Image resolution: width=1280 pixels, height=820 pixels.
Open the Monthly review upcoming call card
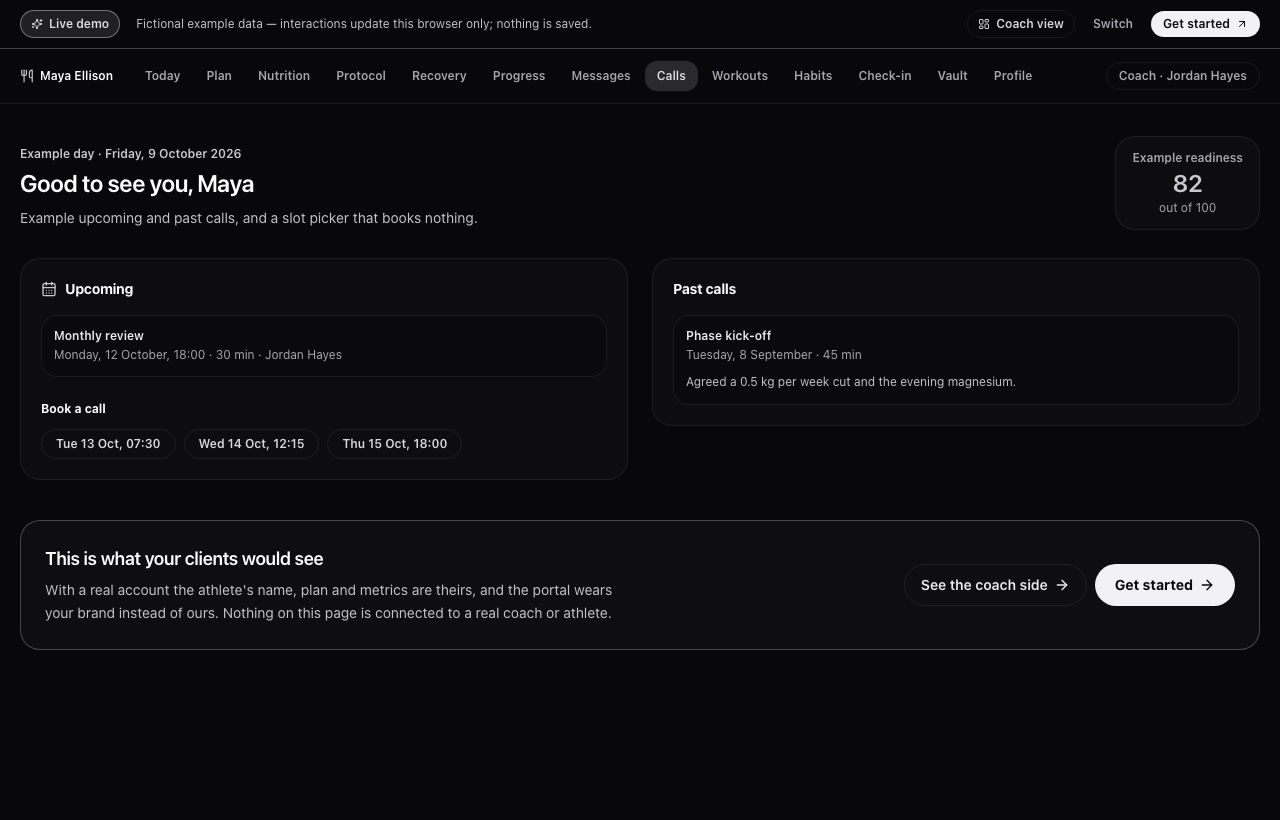(324, 346)
